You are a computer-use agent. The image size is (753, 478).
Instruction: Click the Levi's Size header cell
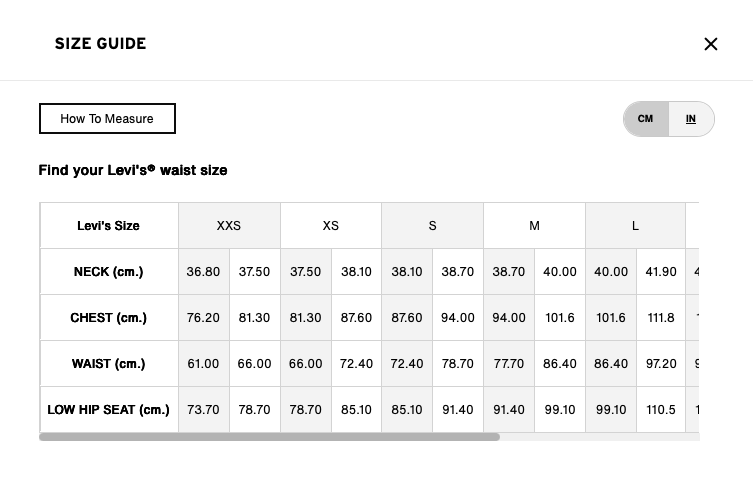[109, 226]
